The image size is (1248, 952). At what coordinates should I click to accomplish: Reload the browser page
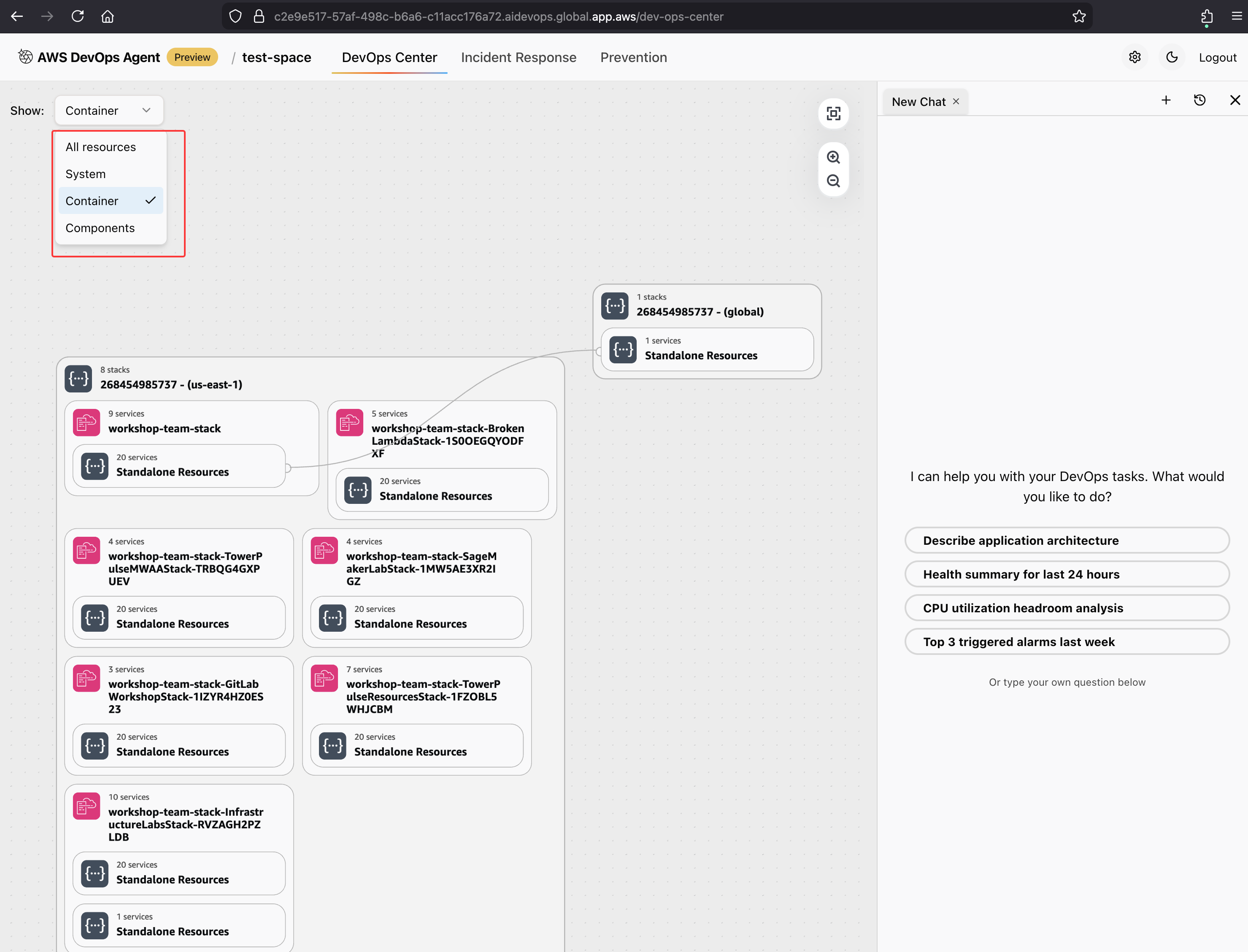pos(78,16)
